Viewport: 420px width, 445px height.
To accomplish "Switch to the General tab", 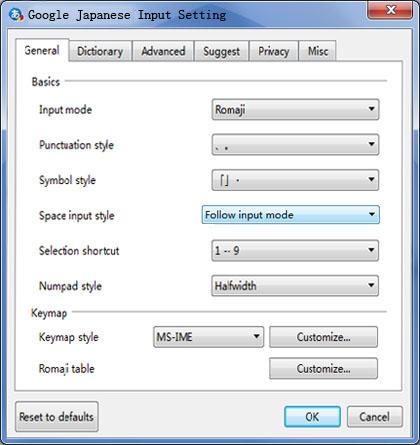I will (x=42, y=50).
